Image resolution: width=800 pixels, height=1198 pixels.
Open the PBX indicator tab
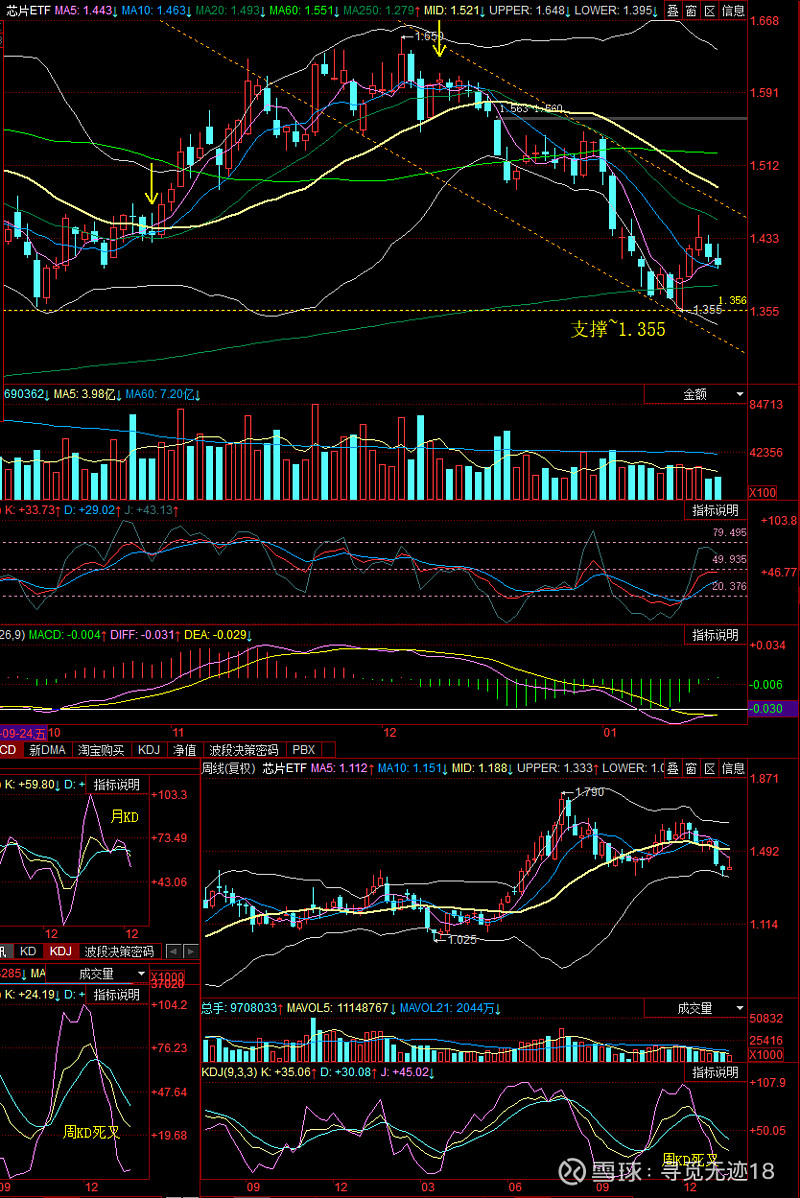[x=303, y=748]
